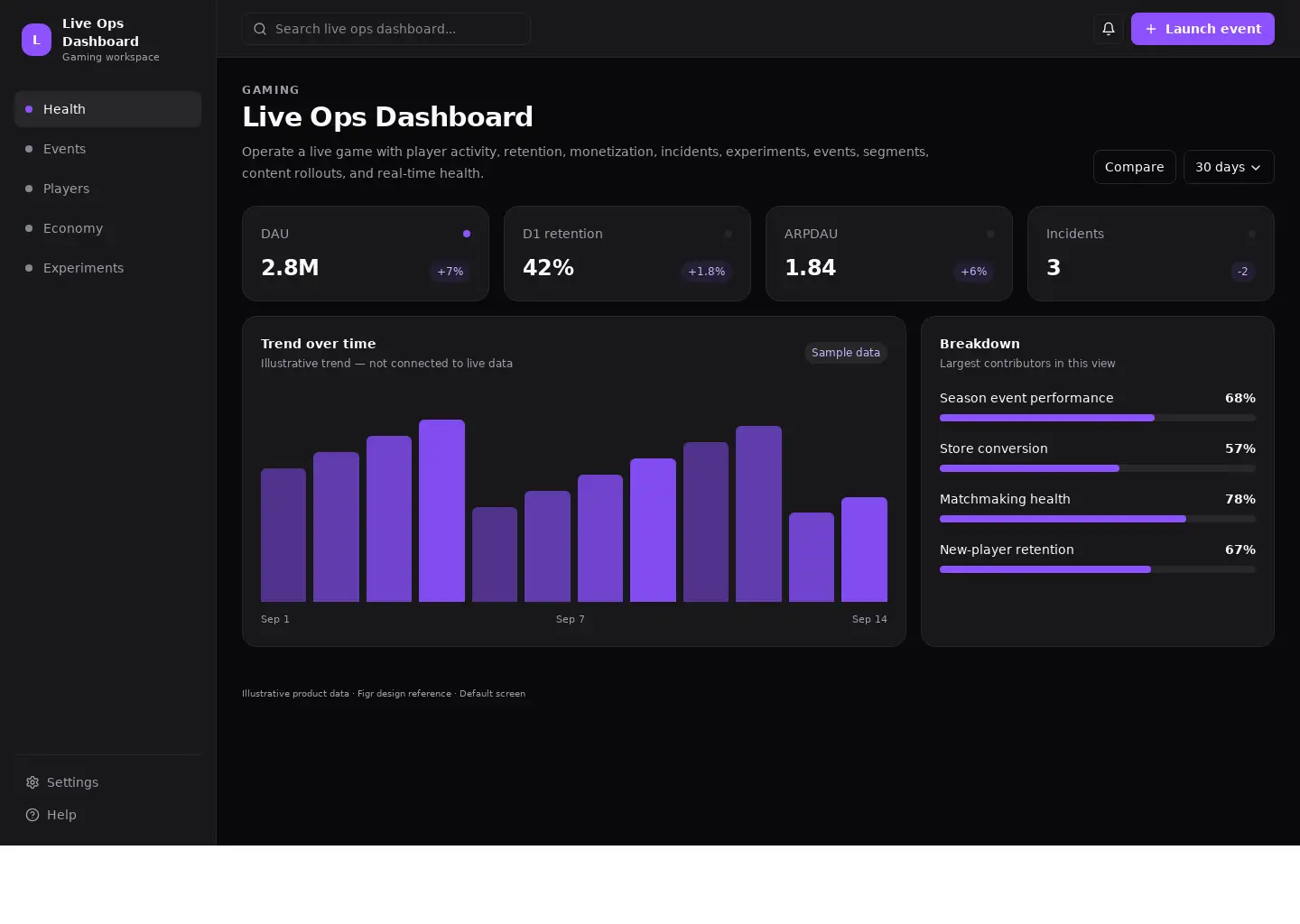Click the -2 incidents change badge
This screenshot has width=1300, height=924.
pyautogui.click(x=1243, y=272)
